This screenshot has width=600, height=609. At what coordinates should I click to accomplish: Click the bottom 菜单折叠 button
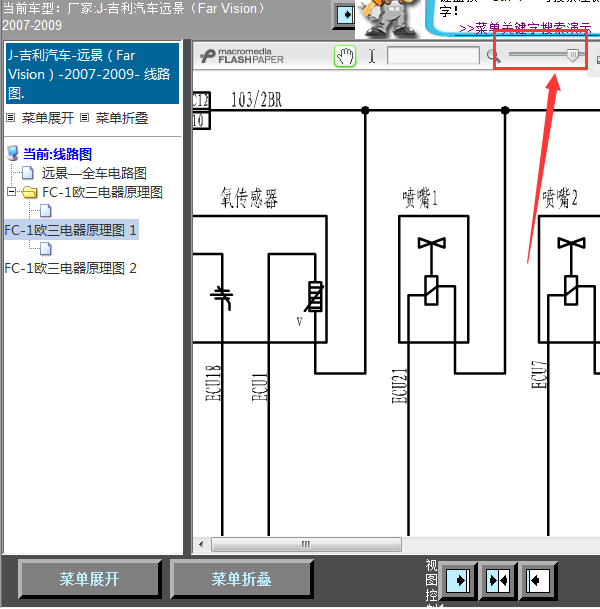point(242,579)
